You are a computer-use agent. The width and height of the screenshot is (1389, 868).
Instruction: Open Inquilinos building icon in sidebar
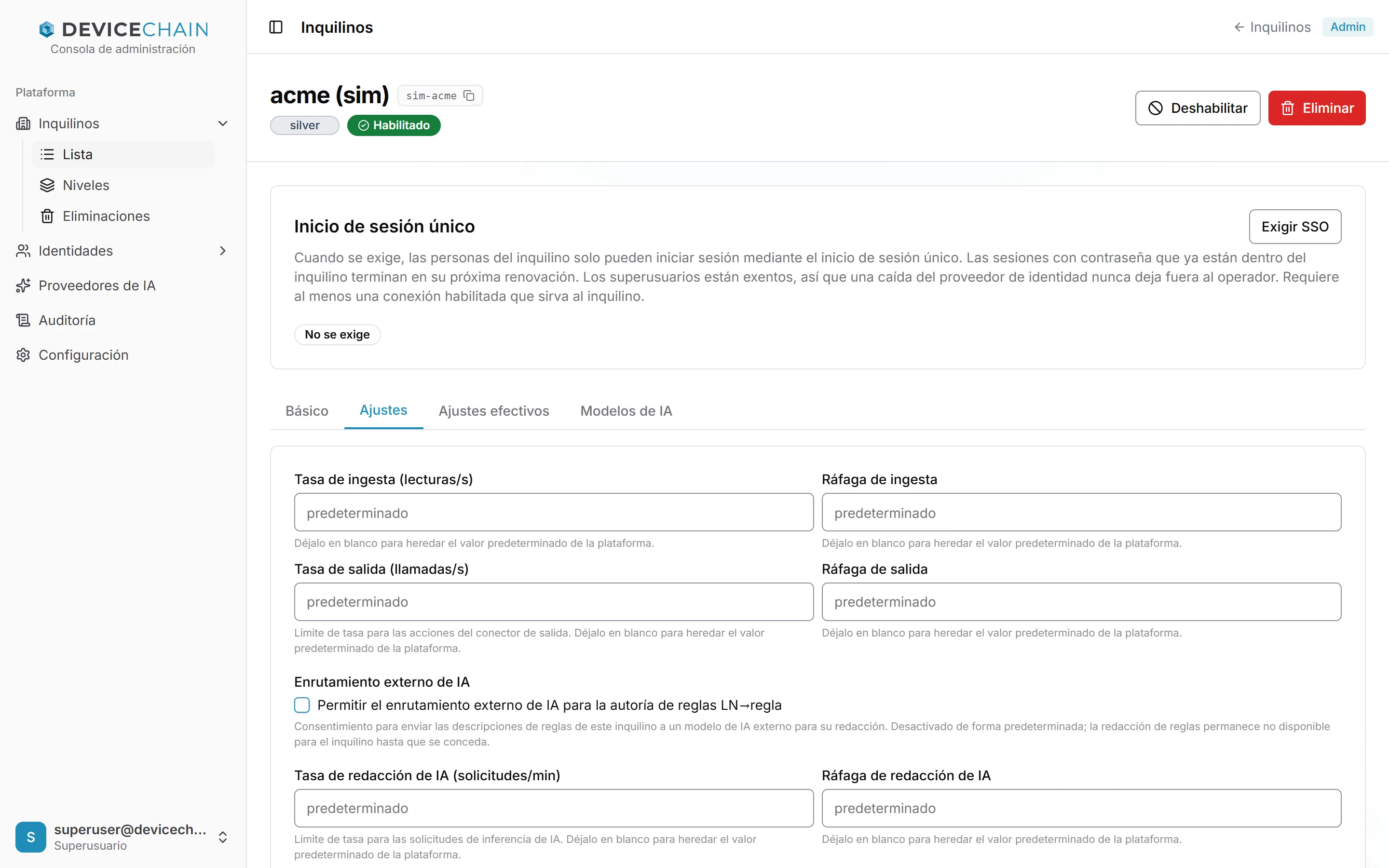(23, 123)
